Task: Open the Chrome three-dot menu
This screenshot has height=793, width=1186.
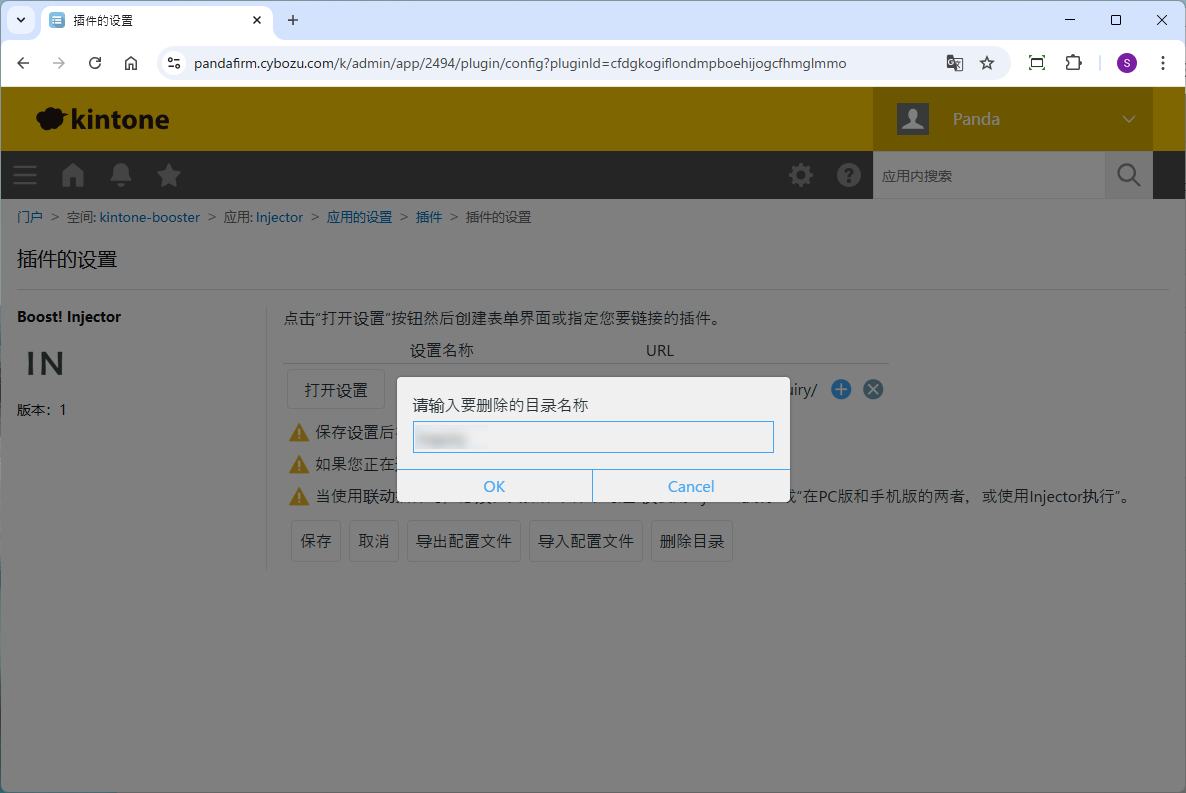Action: pyautogui.click(x=1163, y=63)
